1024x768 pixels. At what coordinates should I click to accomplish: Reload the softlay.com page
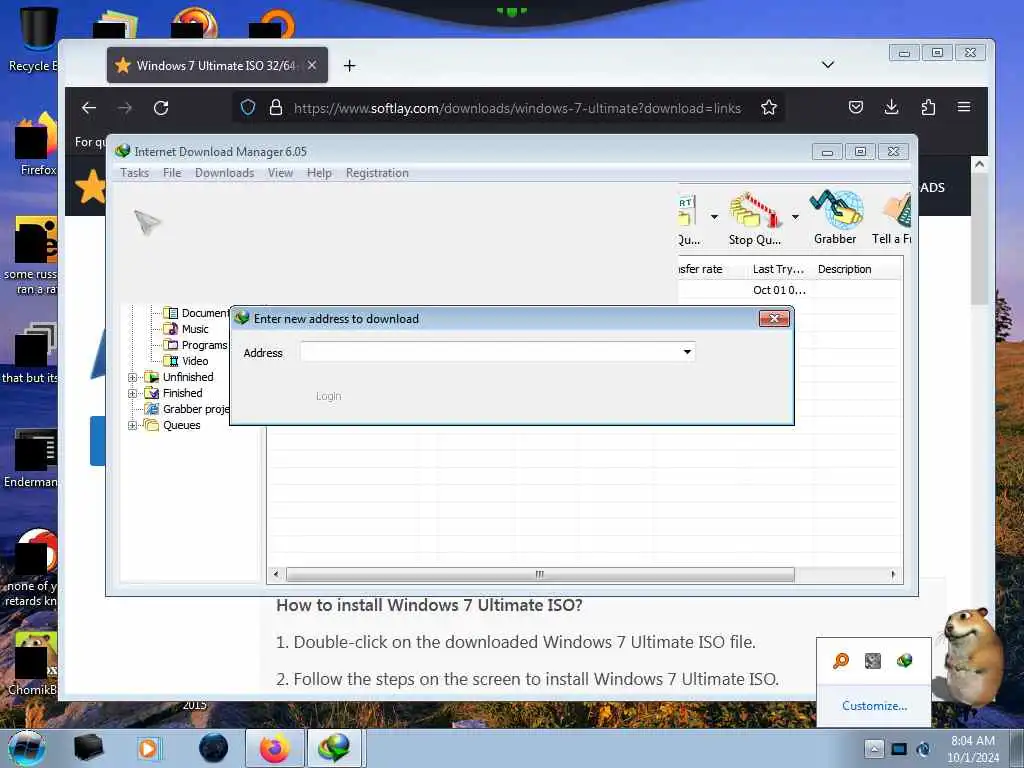tap(161, 108)
